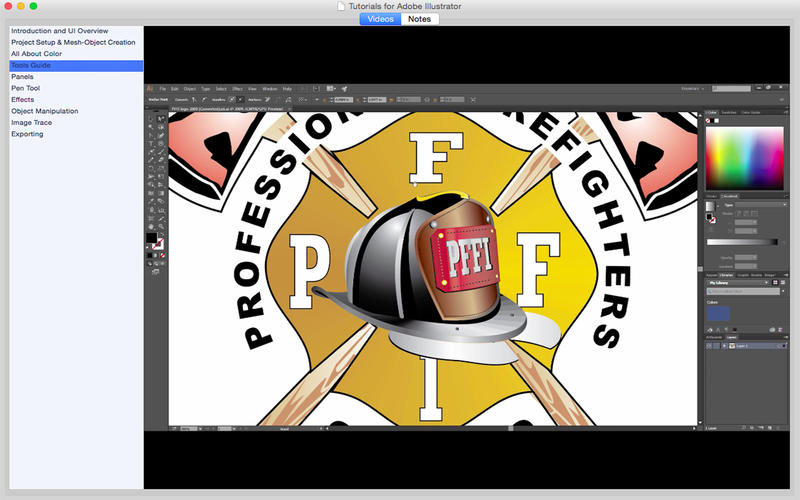This screenshot has width=800, height=500.
Task: Open the gradient Type dropdown
Action: coord(760,205)
